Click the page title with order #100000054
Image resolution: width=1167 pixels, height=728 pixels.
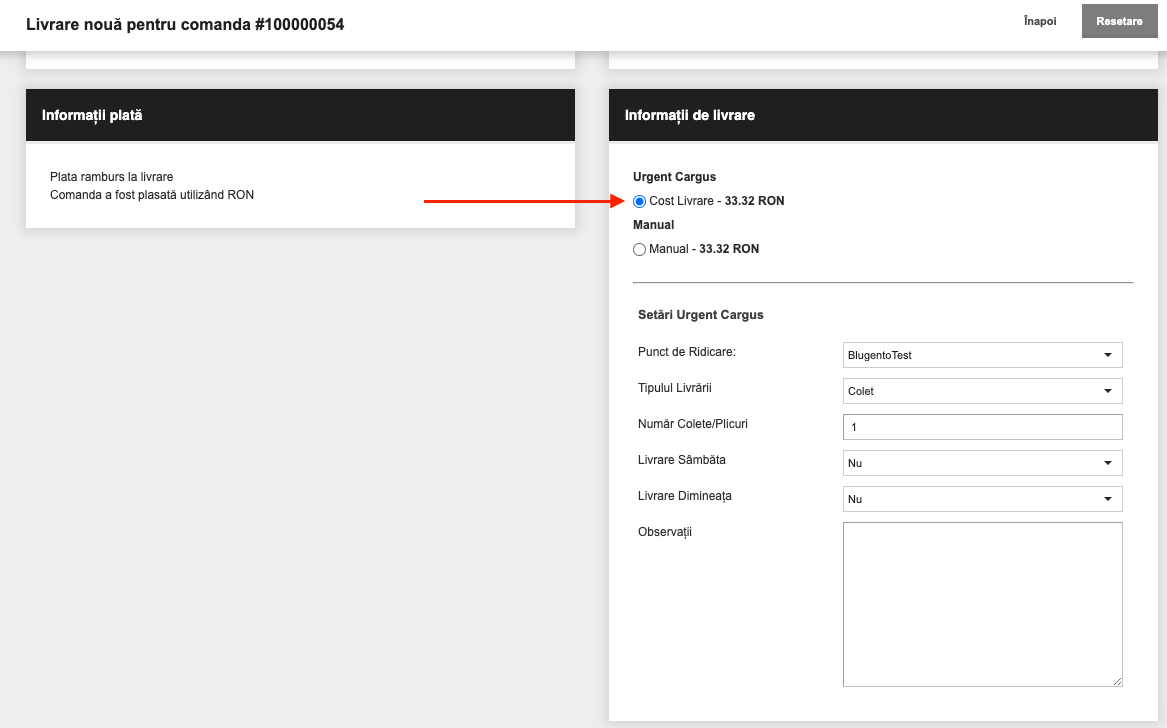click(185, 25)
